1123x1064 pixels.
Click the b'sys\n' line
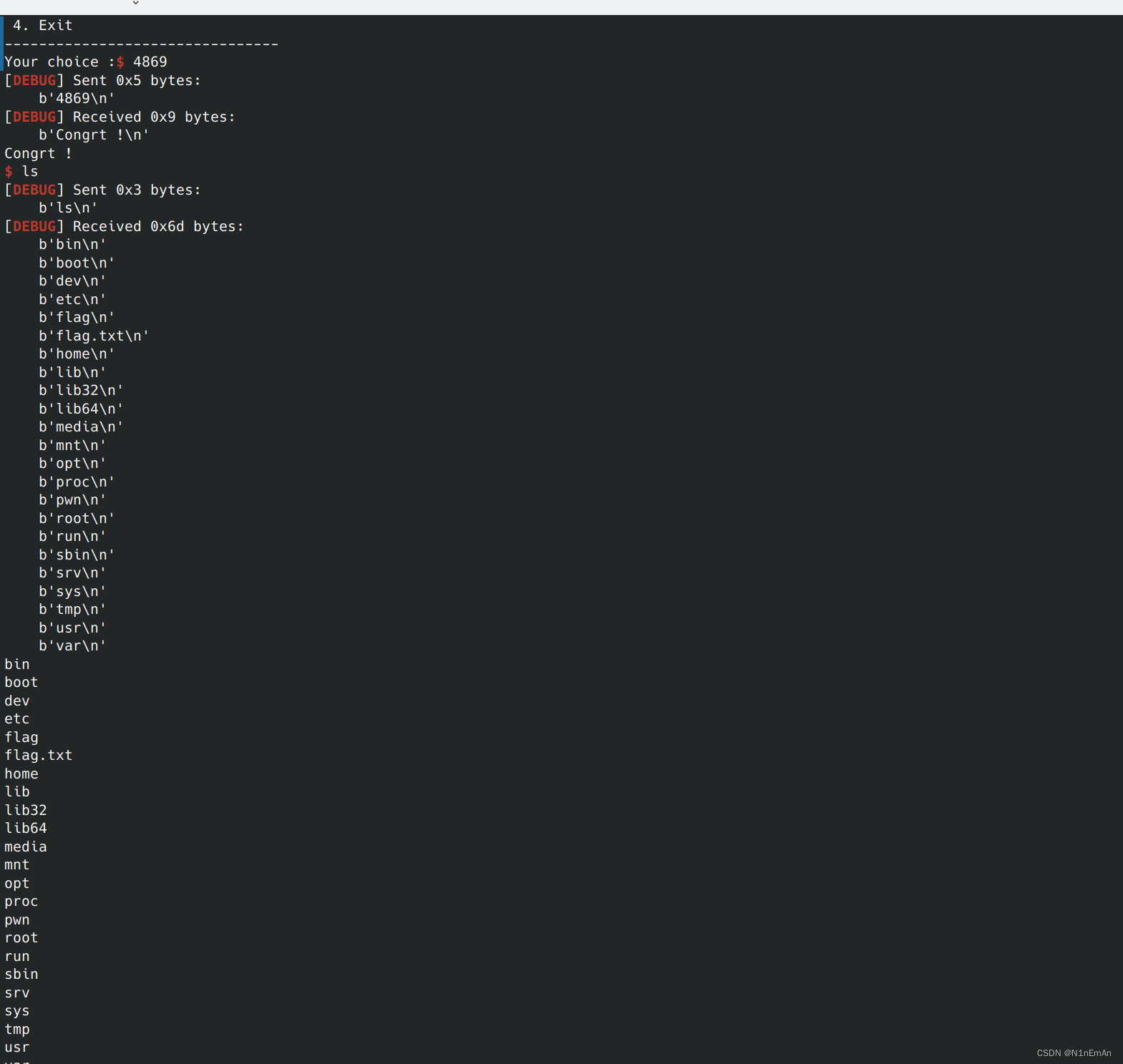tap(72, 591)
